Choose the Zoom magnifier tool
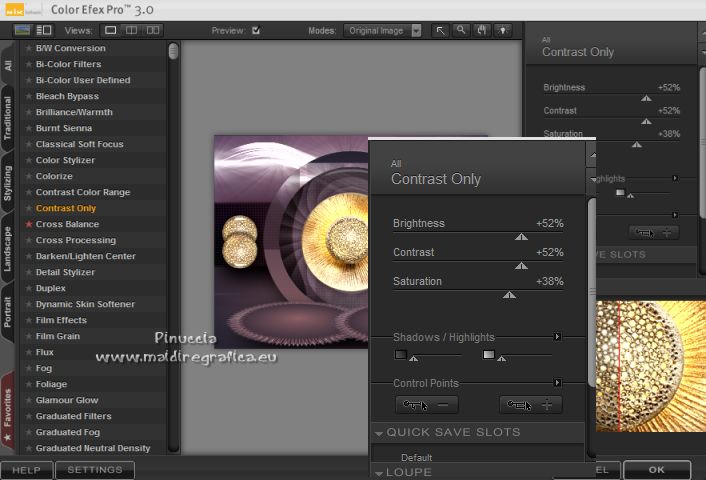This screenshot has width=706, height=480. tap(461, 30)
